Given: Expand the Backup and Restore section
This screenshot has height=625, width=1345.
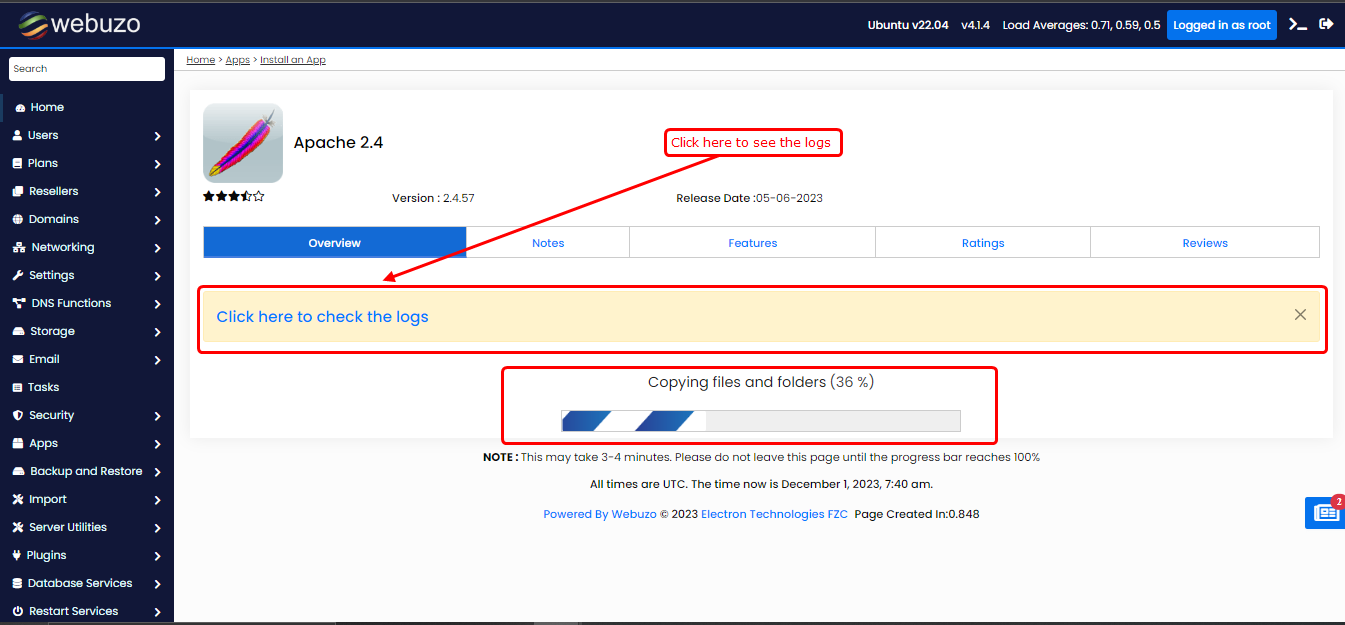Looking at the screenshot, I should 158,472.
